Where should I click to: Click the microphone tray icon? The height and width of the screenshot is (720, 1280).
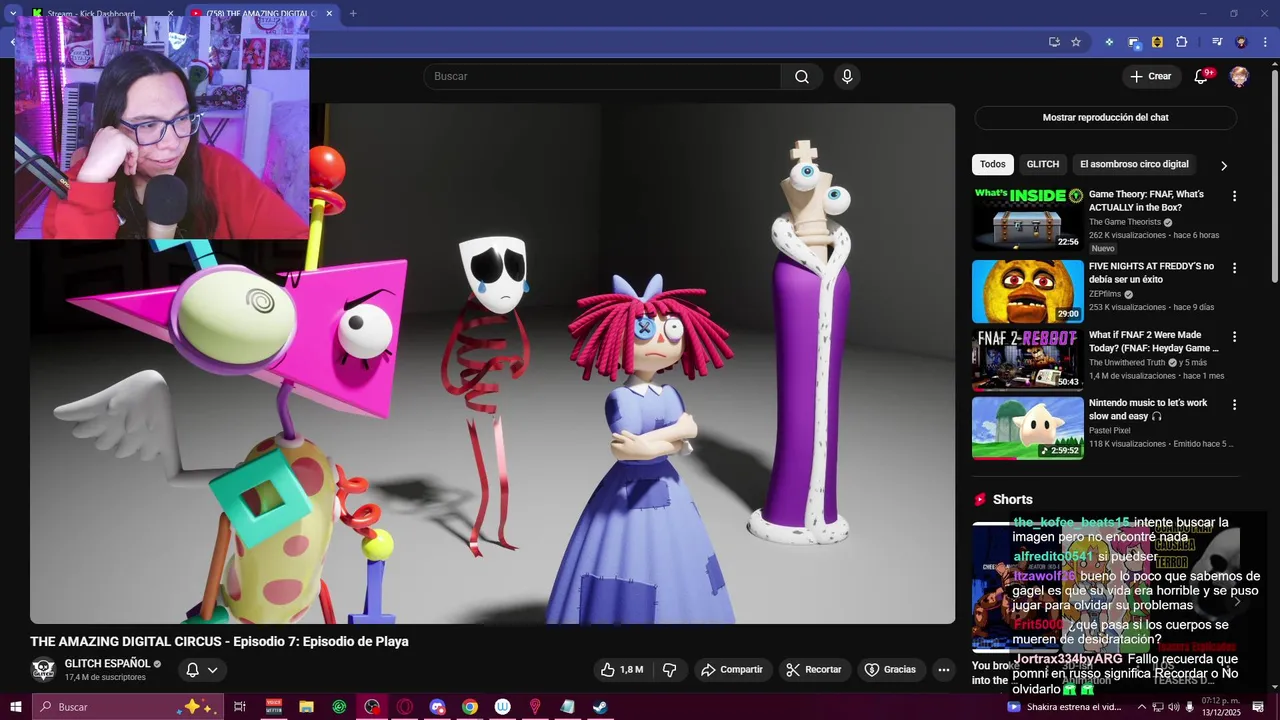tap(1190, 707)
